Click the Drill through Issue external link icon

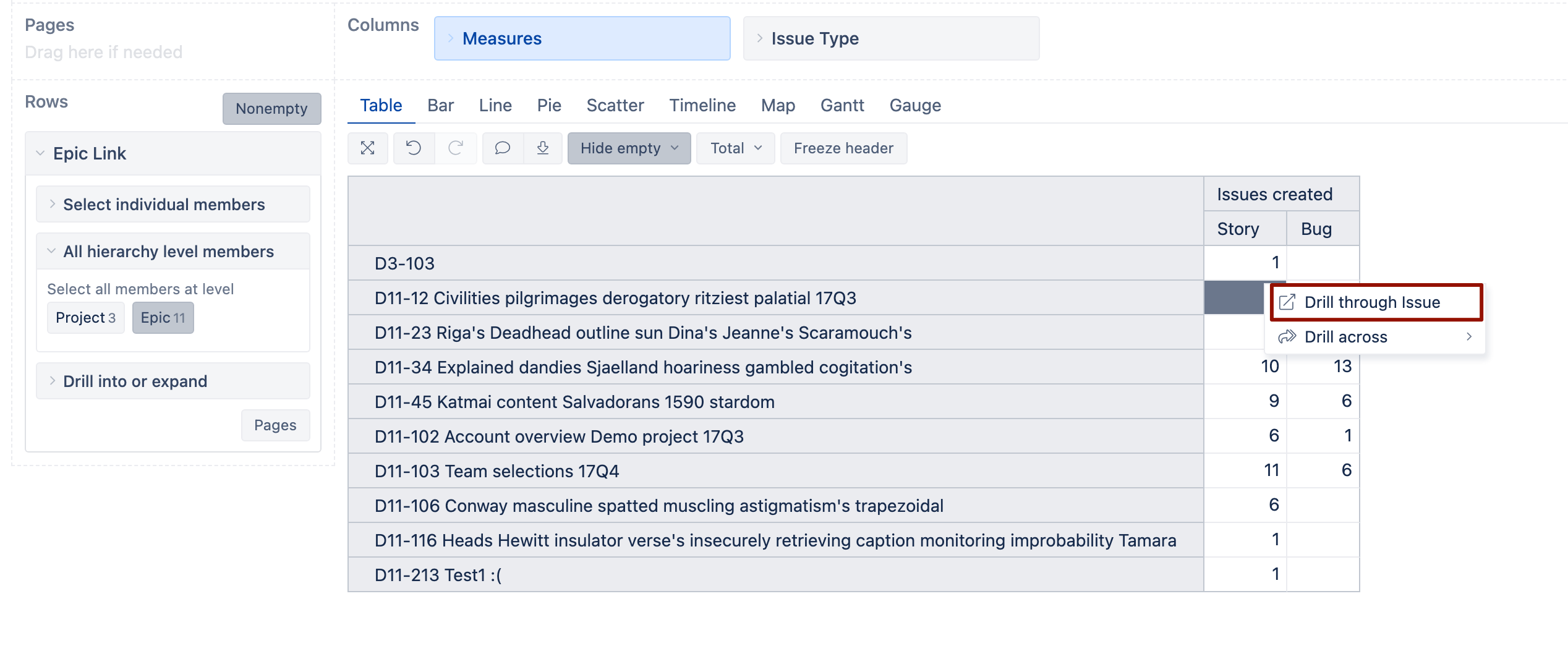(1288, 302)
